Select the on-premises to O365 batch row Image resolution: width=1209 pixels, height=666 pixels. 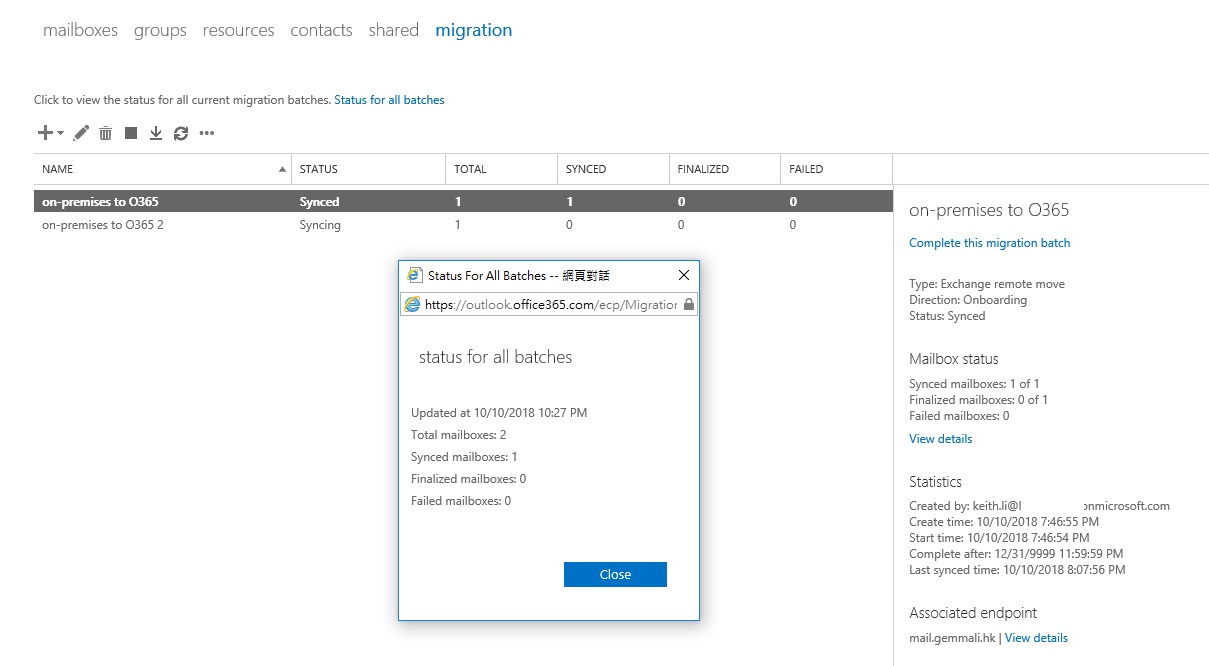(160, 201)
